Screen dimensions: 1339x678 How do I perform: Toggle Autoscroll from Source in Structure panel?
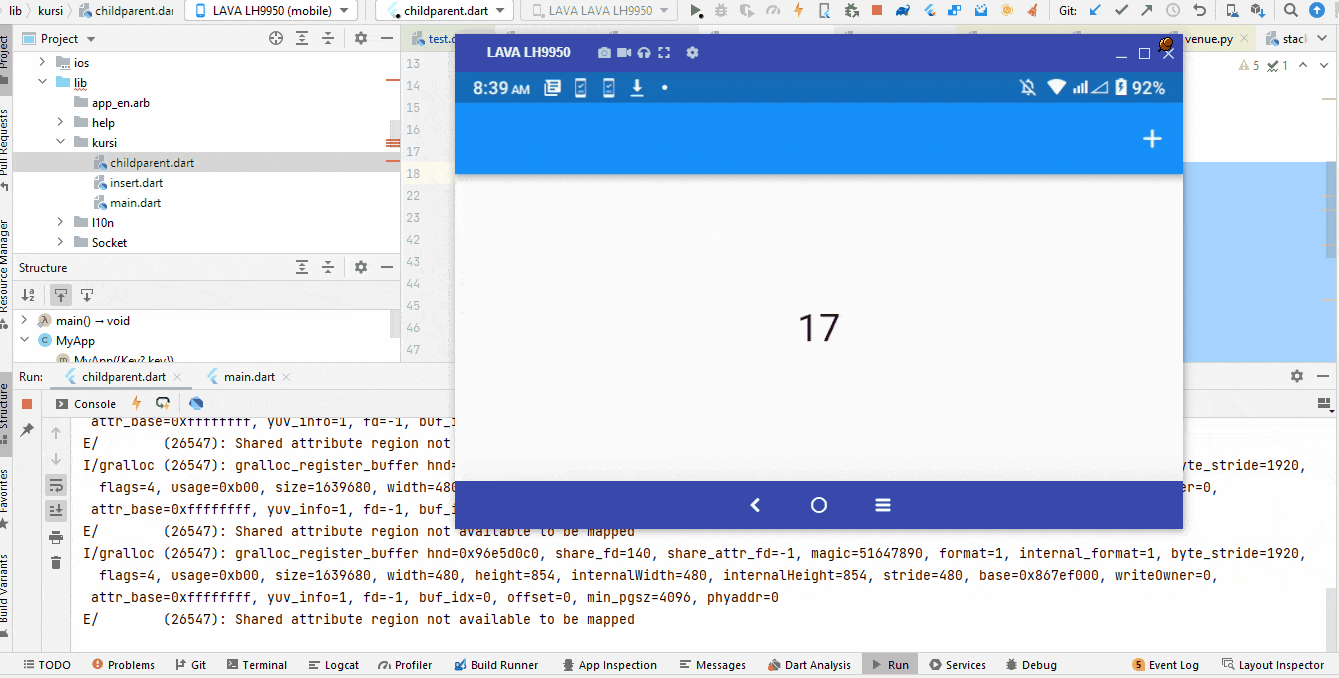(x=87, y=295)
